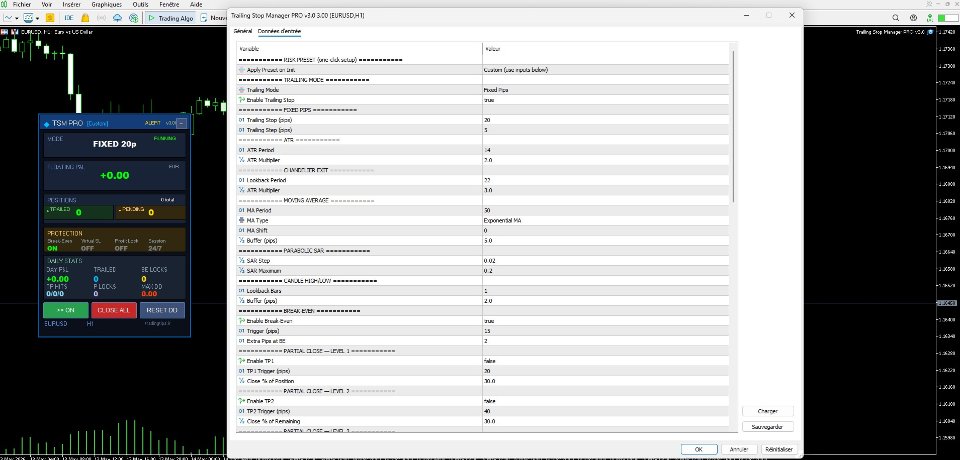Edit Trigger (pips) value 15
This screenshot has height=460, width=960.
point(606,331)
